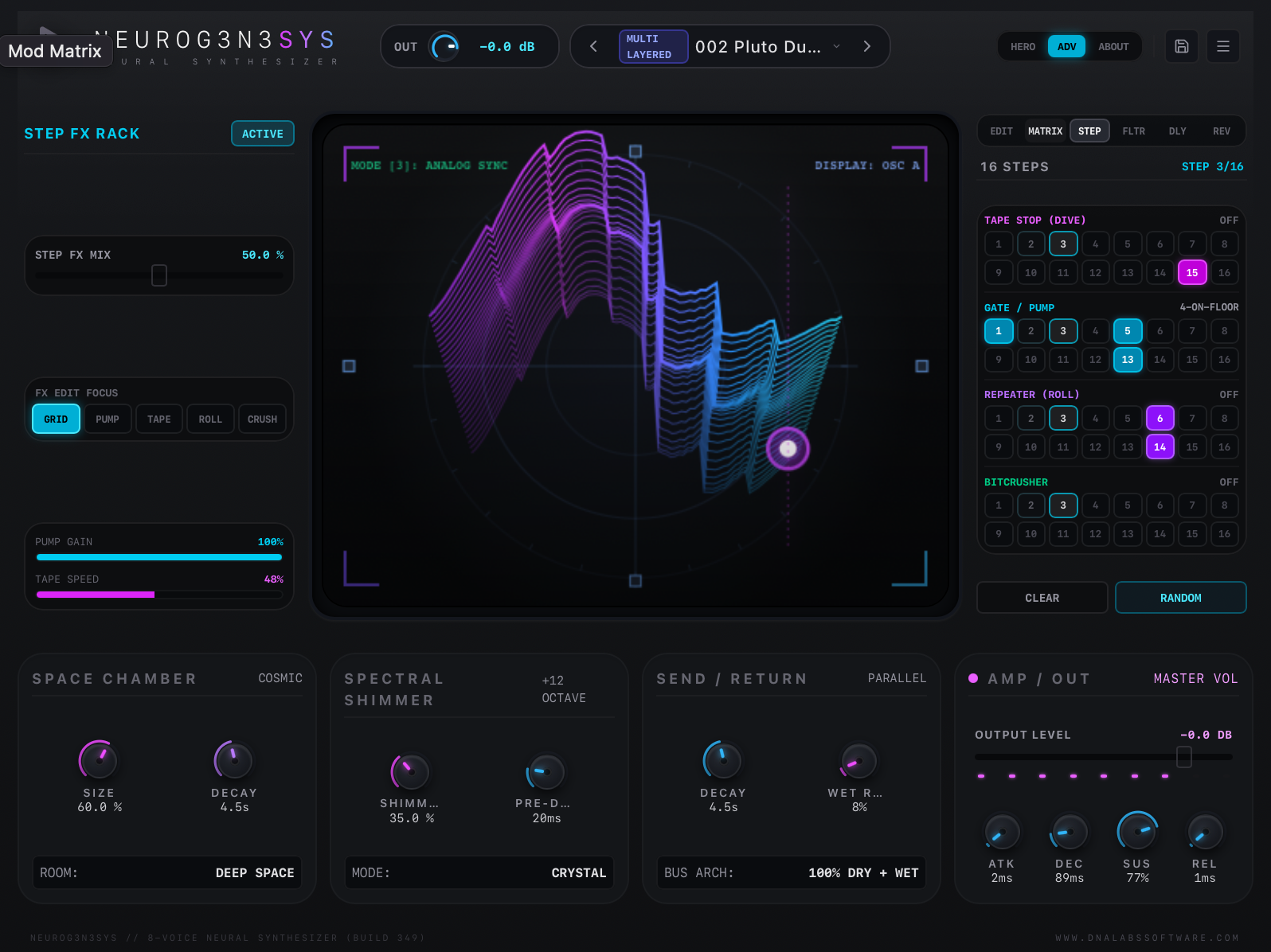Click the ATK envelope knob
Viewport: 1271px width, 952px height.
1002,832
